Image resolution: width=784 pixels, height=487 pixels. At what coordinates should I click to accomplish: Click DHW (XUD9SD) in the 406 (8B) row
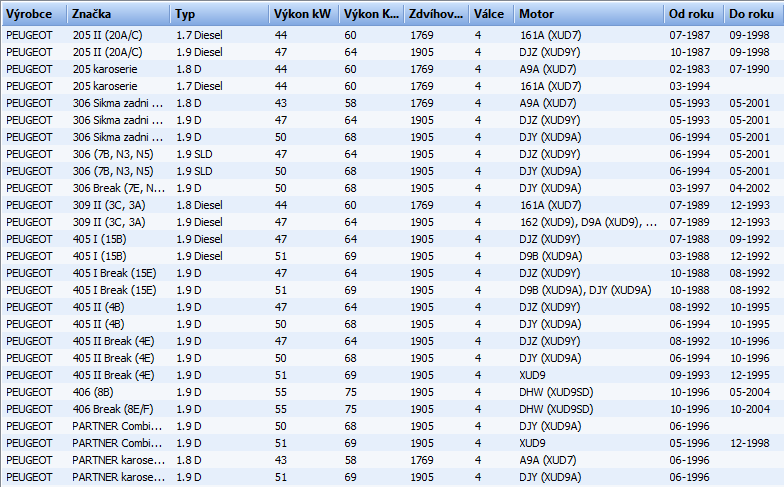tap(556, 392)
